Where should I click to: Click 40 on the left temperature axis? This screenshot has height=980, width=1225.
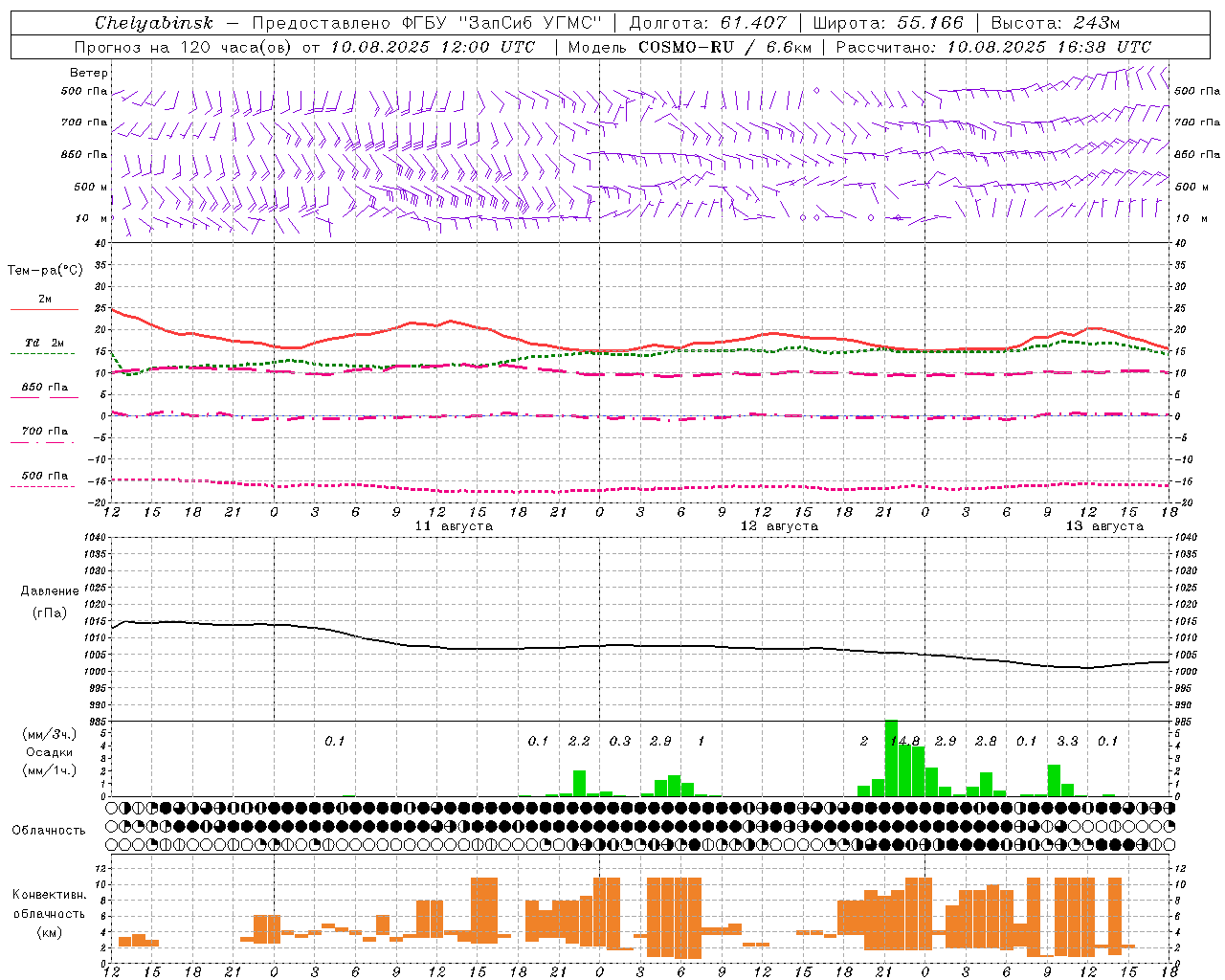pos(100,244)
